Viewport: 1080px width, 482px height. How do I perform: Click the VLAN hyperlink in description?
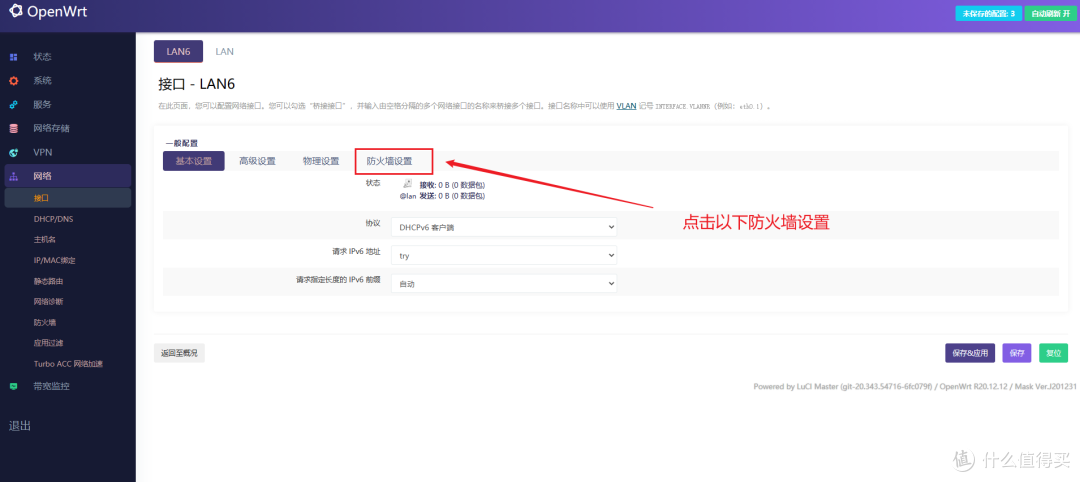626,106
